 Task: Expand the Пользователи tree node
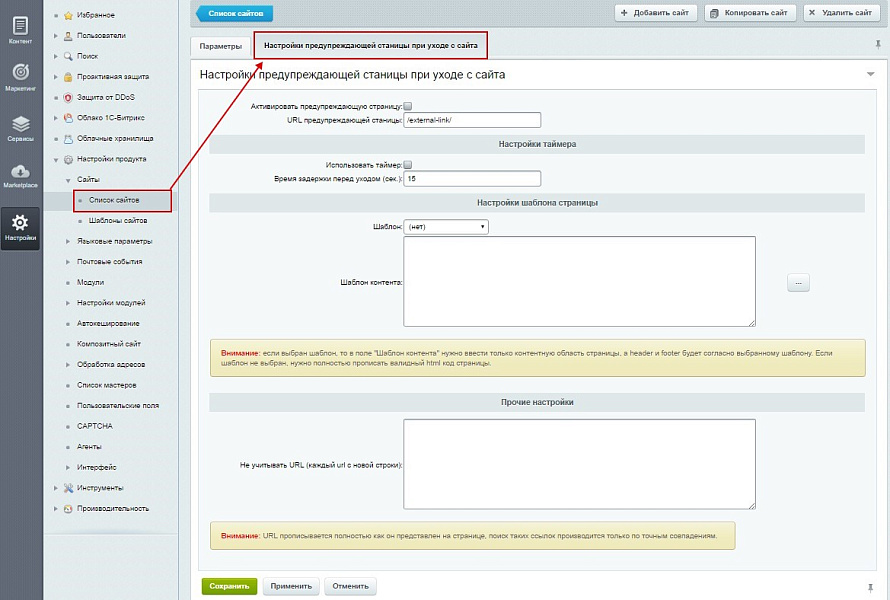point(56,36)
